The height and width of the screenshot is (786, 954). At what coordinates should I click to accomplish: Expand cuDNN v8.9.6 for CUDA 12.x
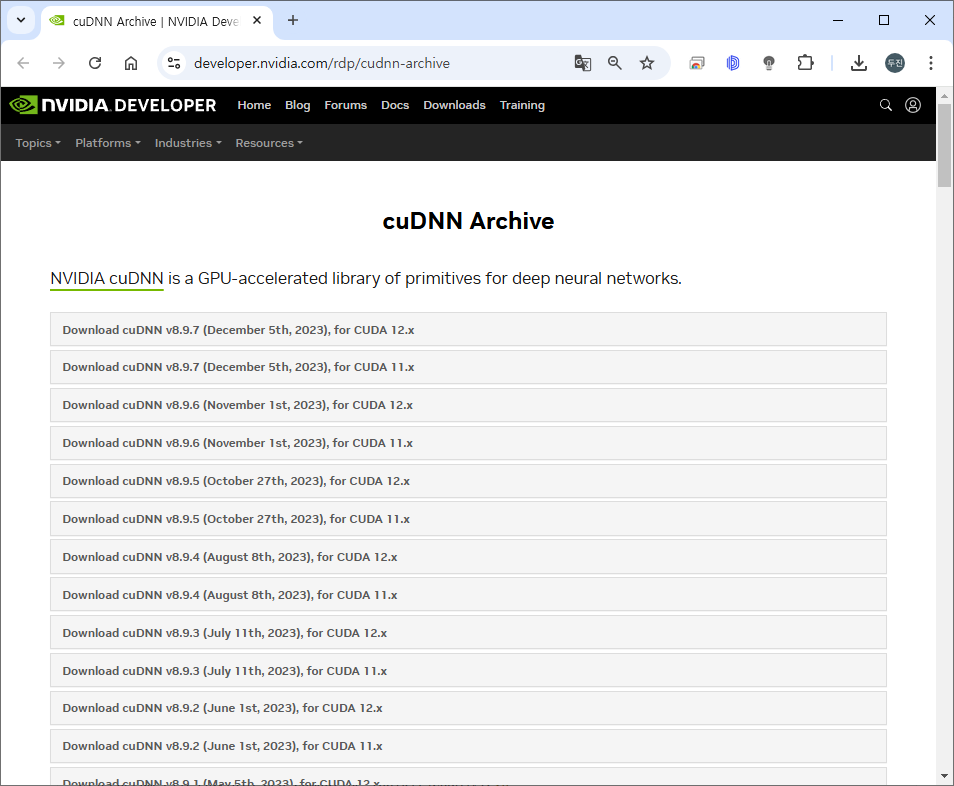pyautogui.click(x=468, y=405)
